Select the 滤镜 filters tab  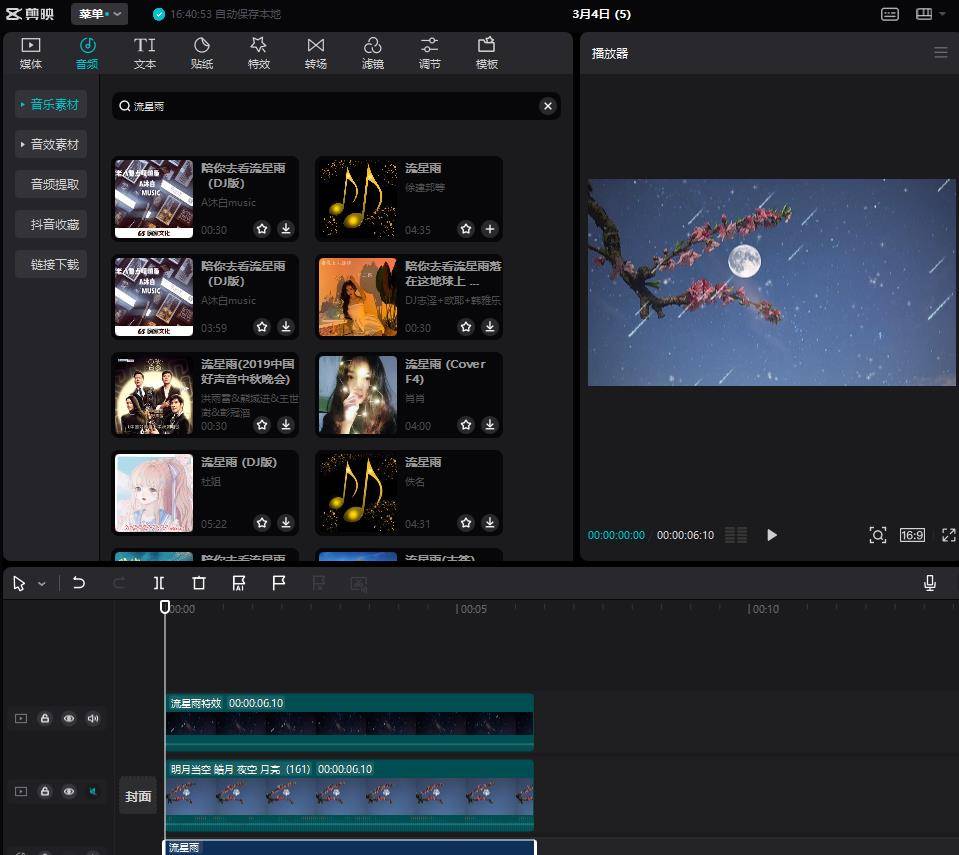coord(372,53)
